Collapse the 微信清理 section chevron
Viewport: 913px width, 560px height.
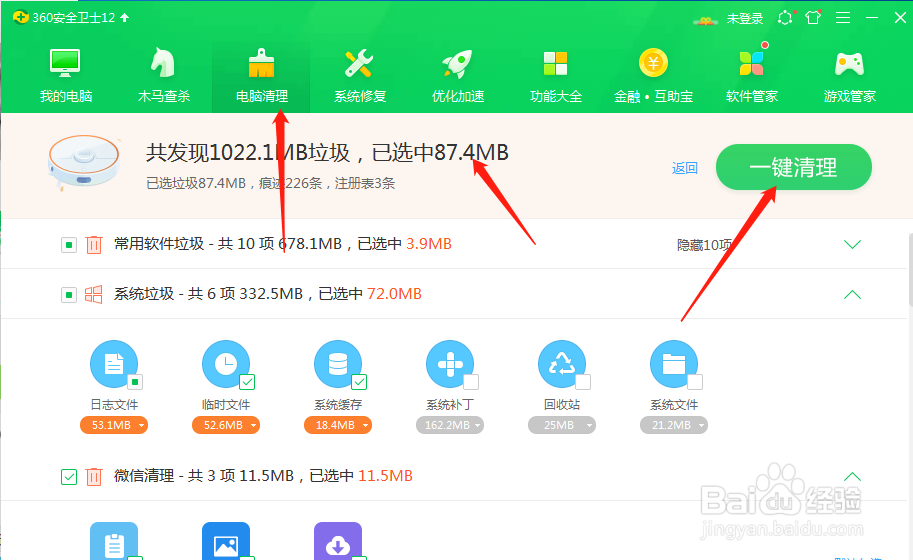coord(852,477)
